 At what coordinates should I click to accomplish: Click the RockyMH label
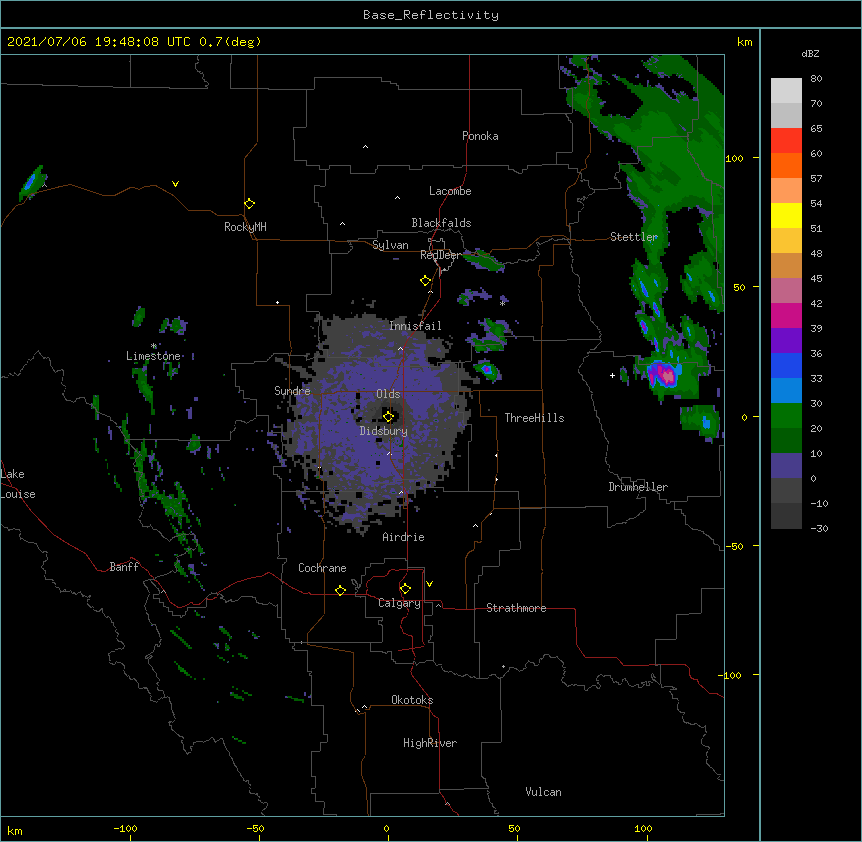tap(245, 227)
